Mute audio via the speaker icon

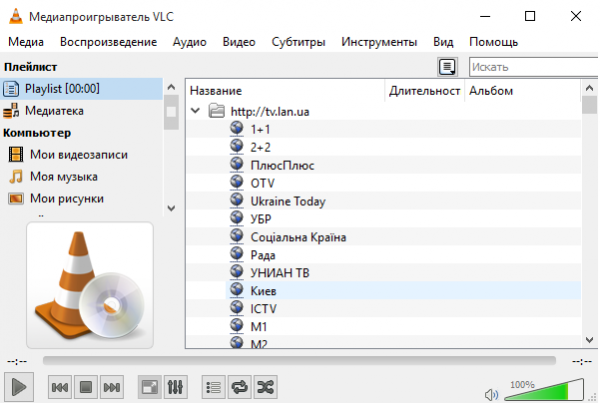point(491,395)
